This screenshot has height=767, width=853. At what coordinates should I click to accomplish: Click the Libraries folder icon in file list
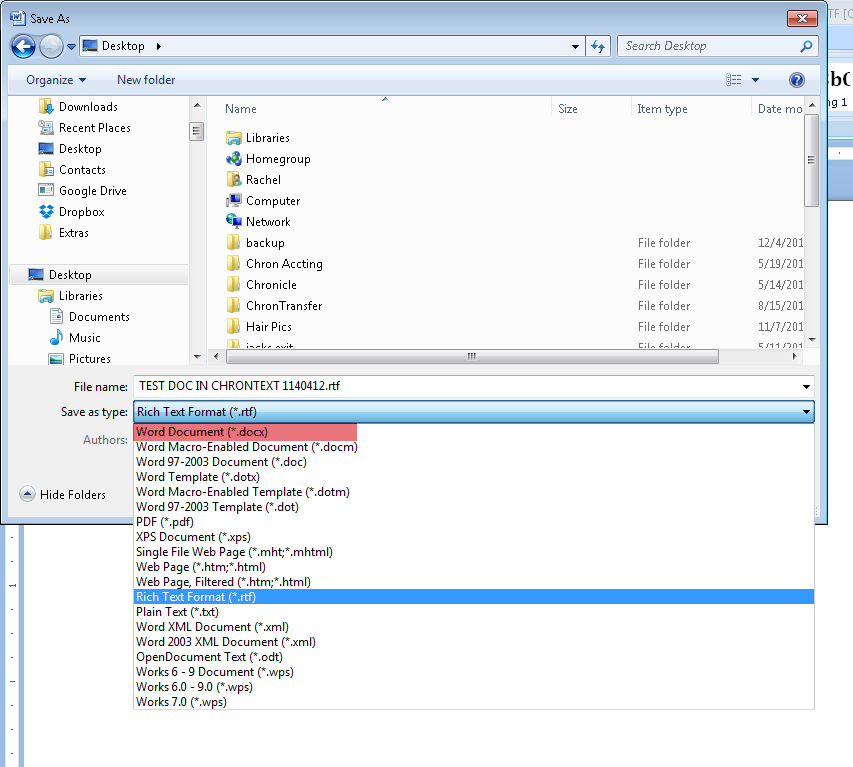(x=234, y=138)
